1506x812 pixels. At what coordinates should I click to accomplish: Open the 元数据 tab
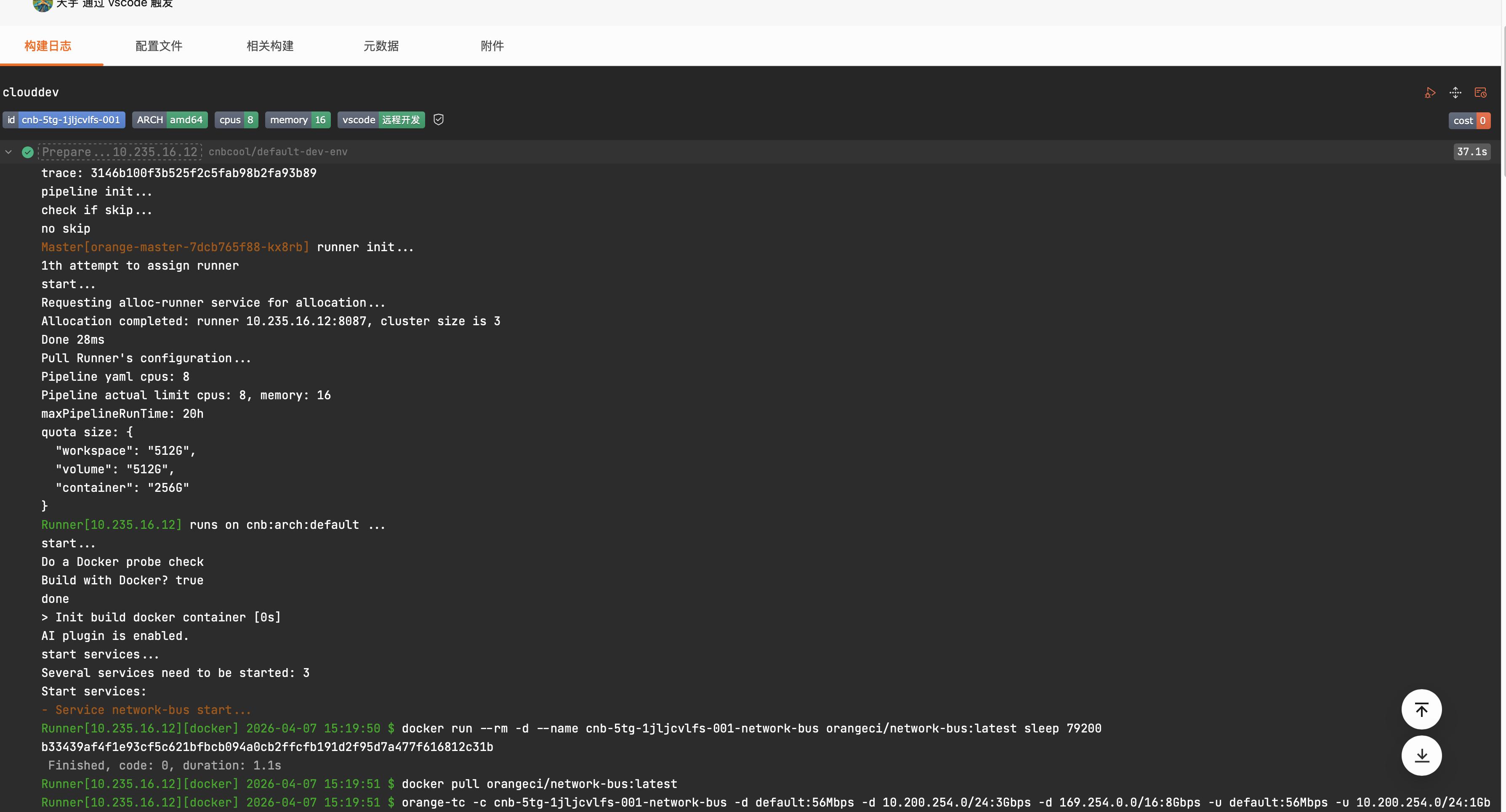coord(380,46)
